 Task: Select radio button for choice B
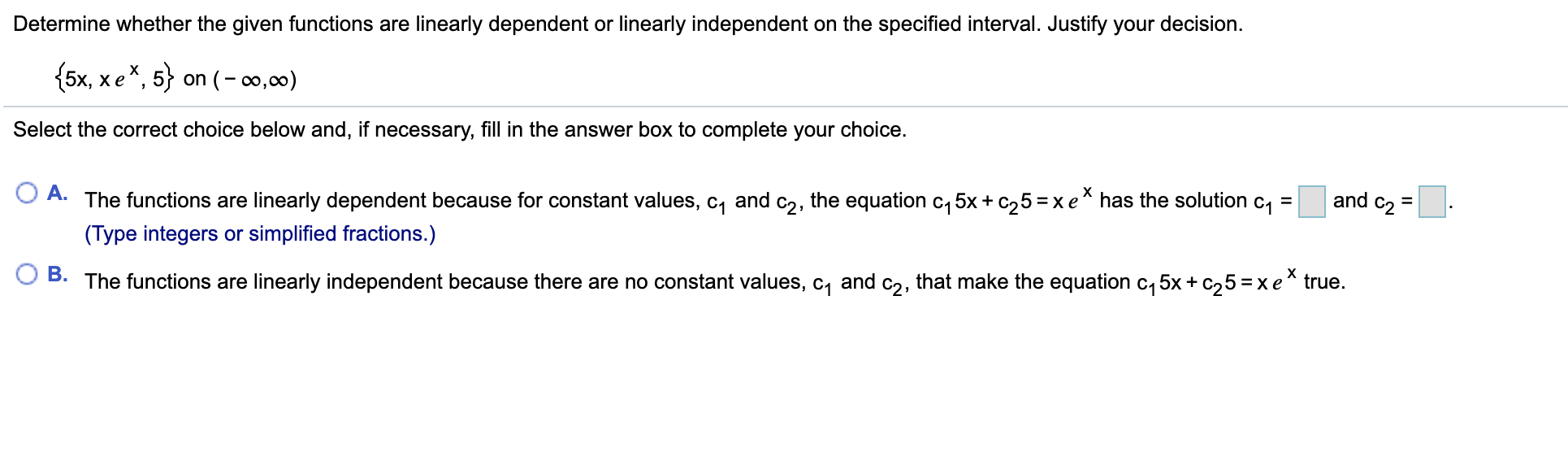click(x=27, y=274)
